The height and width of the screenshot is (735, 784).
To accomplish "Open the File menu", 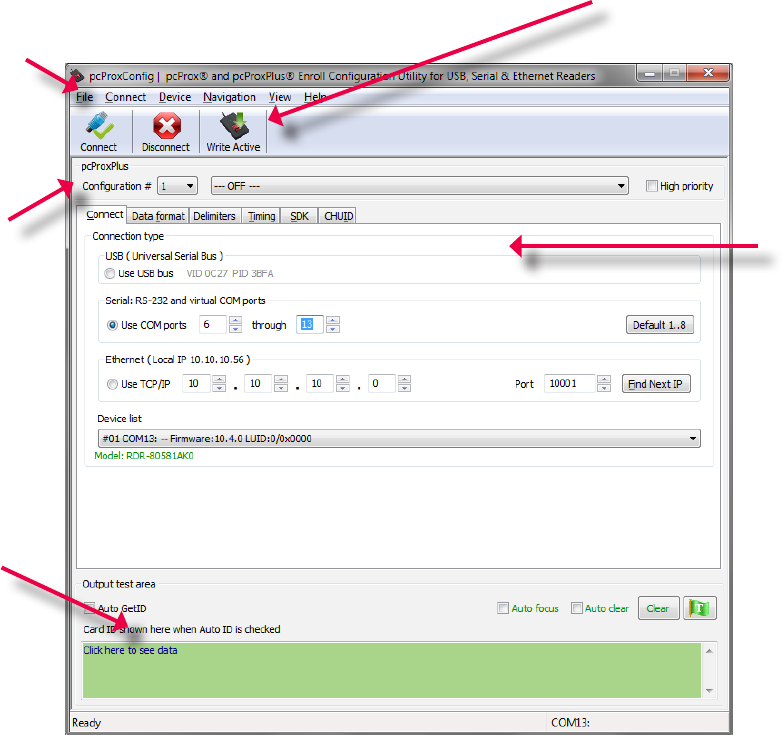I will (x=84, y=97).
